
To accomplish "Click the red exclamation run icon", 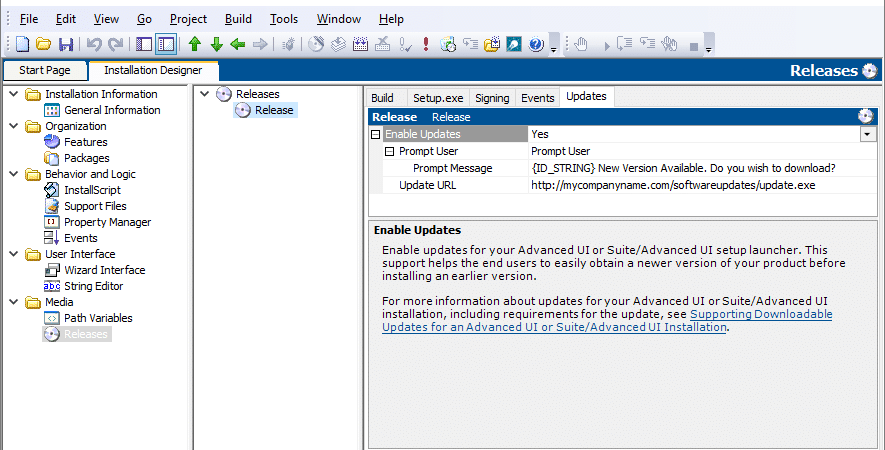I will tap(426, 44).
